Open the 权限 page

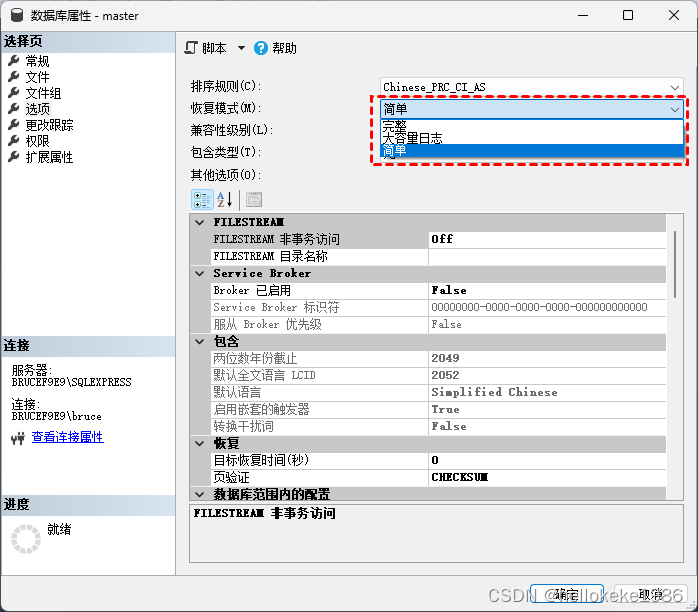(37, 141)
